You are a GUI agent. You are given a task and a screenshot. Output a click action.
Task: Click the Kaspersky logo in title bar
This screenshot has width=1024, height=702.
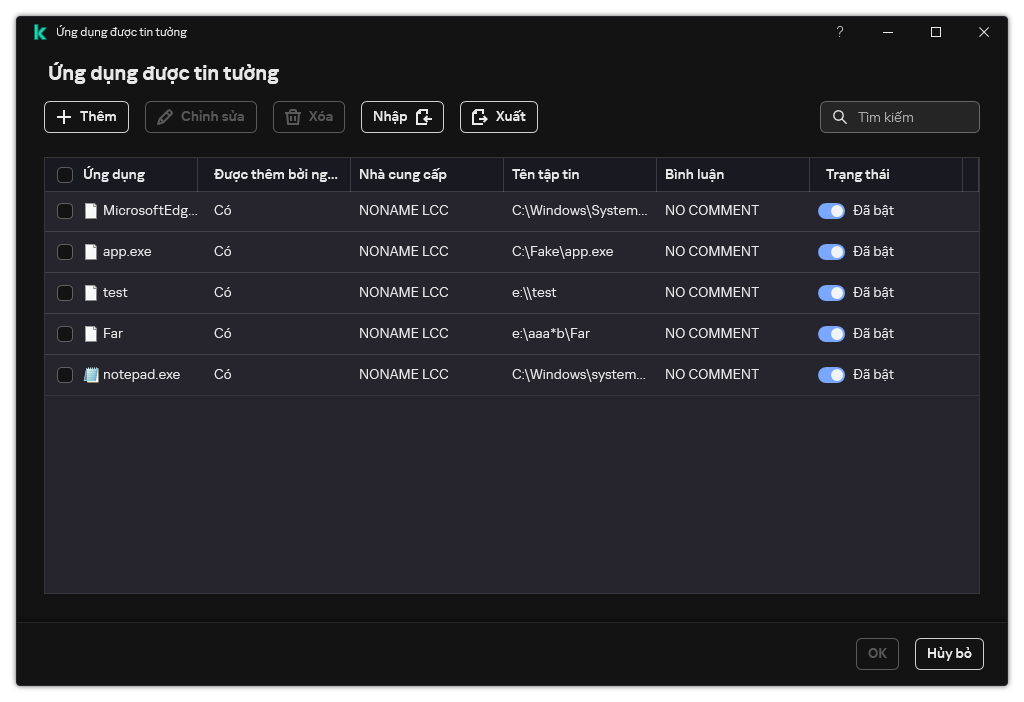pos(40,32)
